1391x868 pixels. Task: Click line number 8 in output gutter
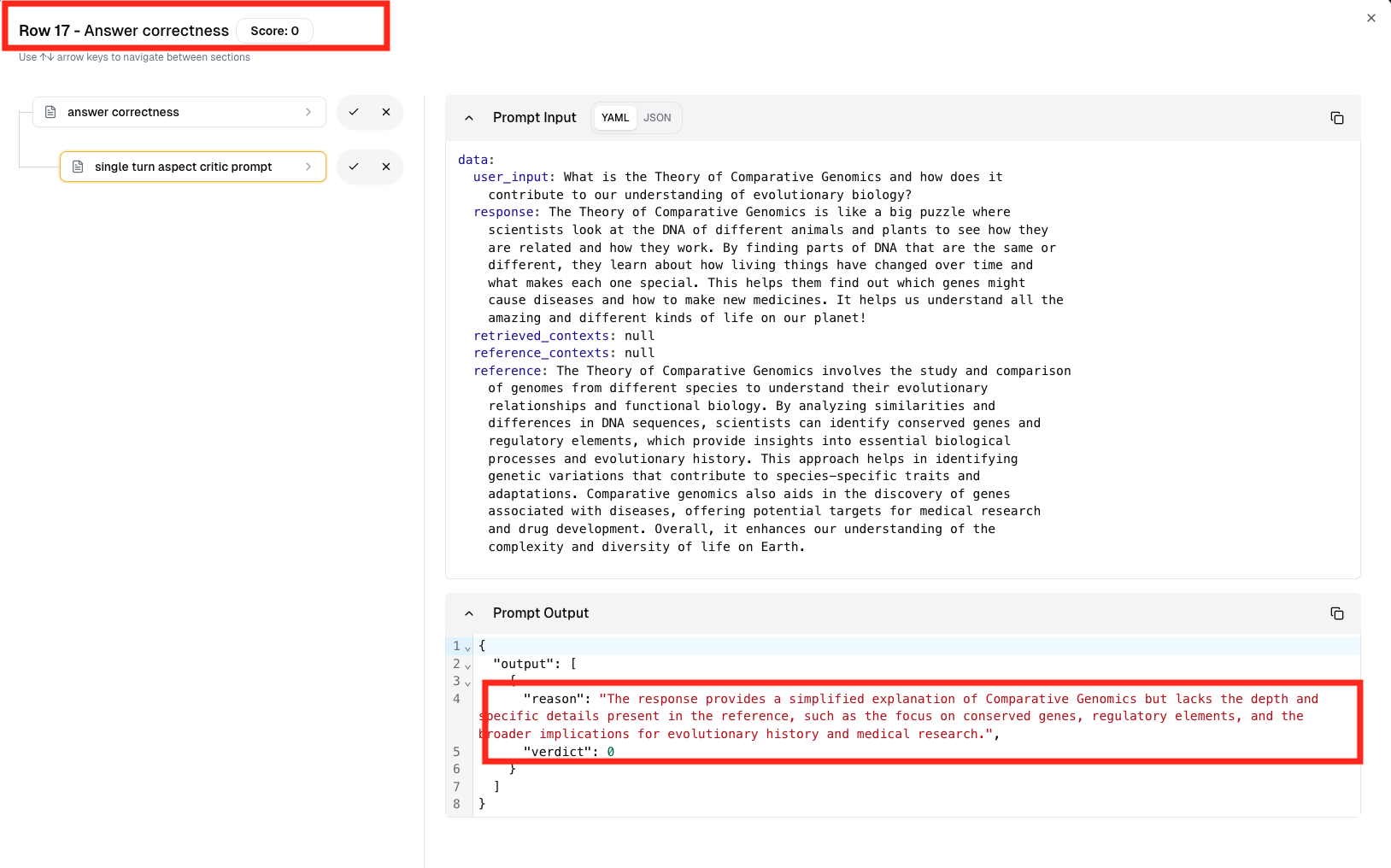456,804
